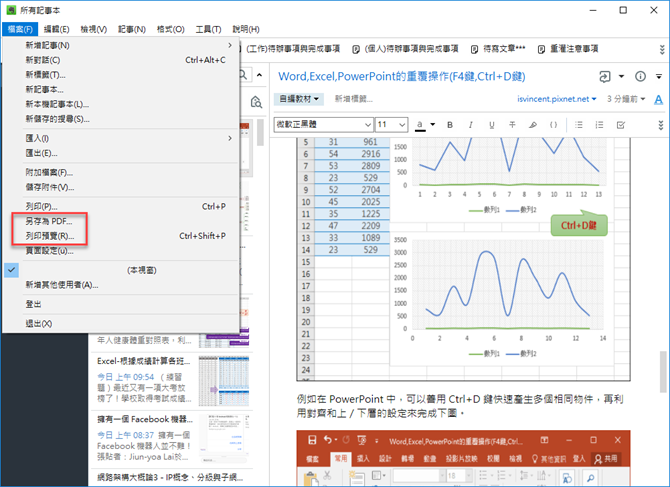The height and width of the screenshot is (487, 670).
Task: Toggle bulleted list
Action: pos(579,125)
